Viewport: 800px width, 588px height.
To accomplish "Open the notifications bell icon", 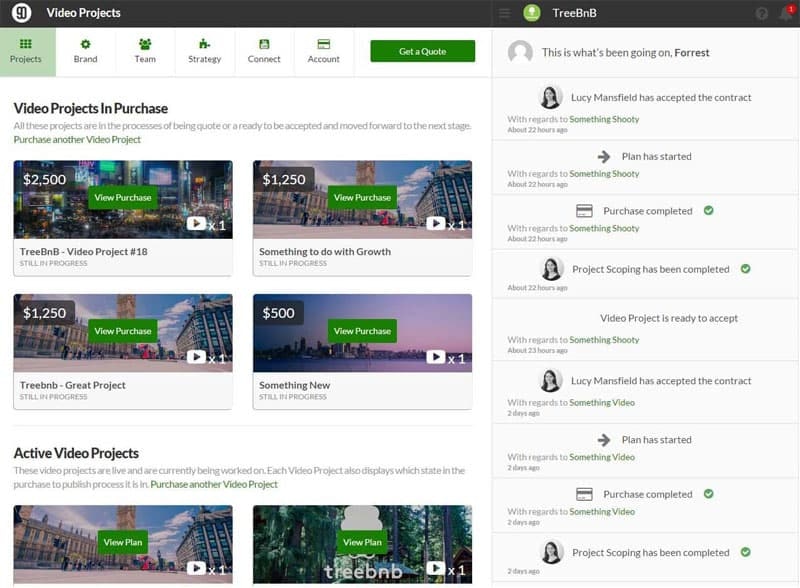I will coord(786,13).
